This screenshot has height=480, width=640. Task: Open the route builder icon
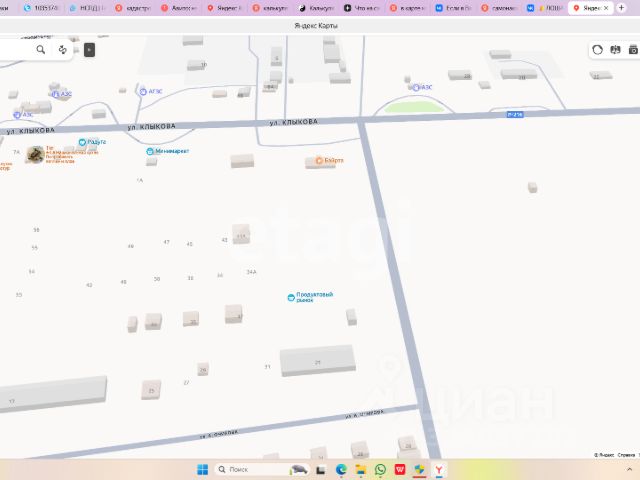tap(62, 50)
